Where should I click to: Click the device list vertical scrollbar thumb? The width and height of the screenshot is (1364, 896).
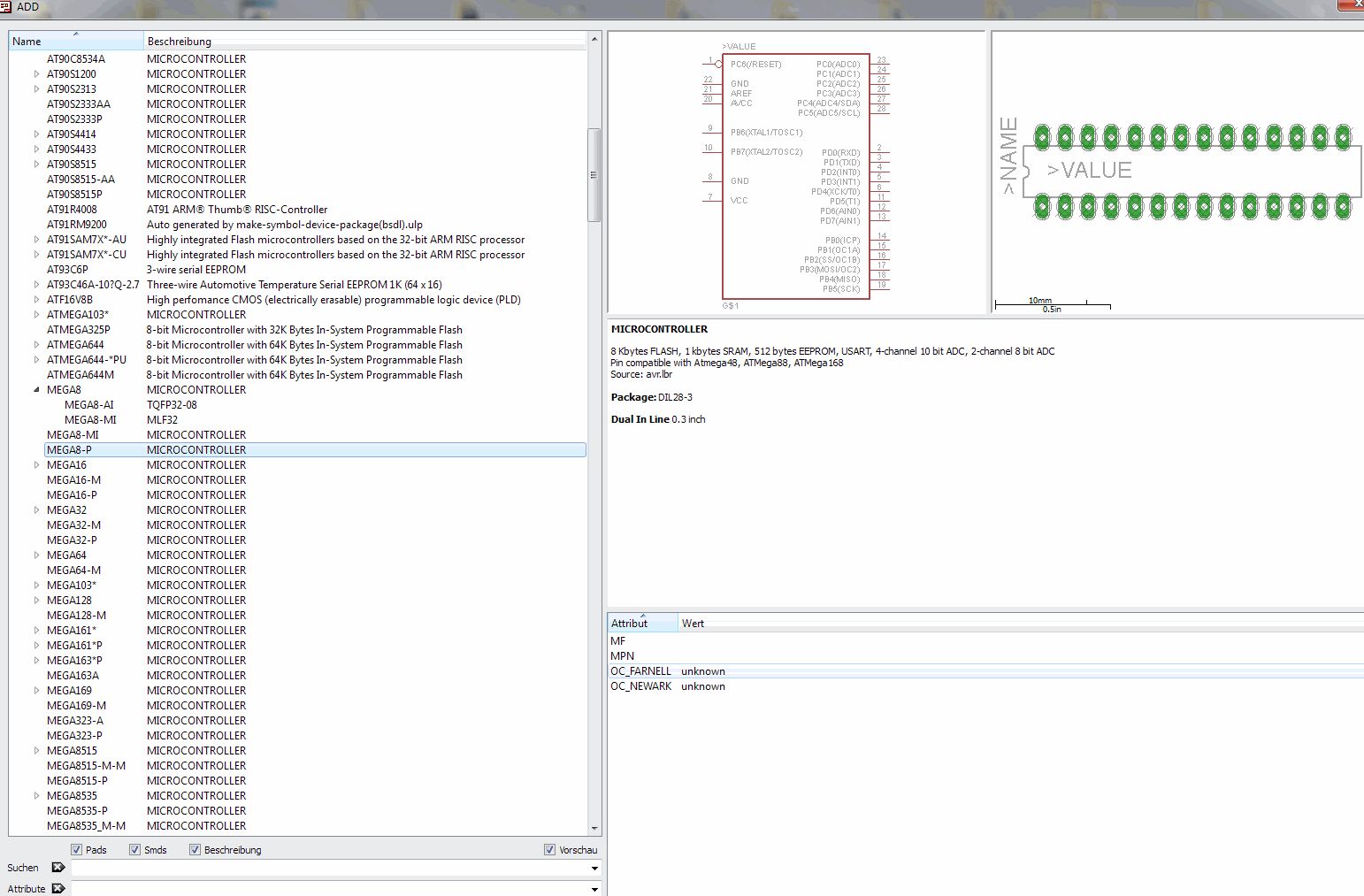[x=594, y=175]
